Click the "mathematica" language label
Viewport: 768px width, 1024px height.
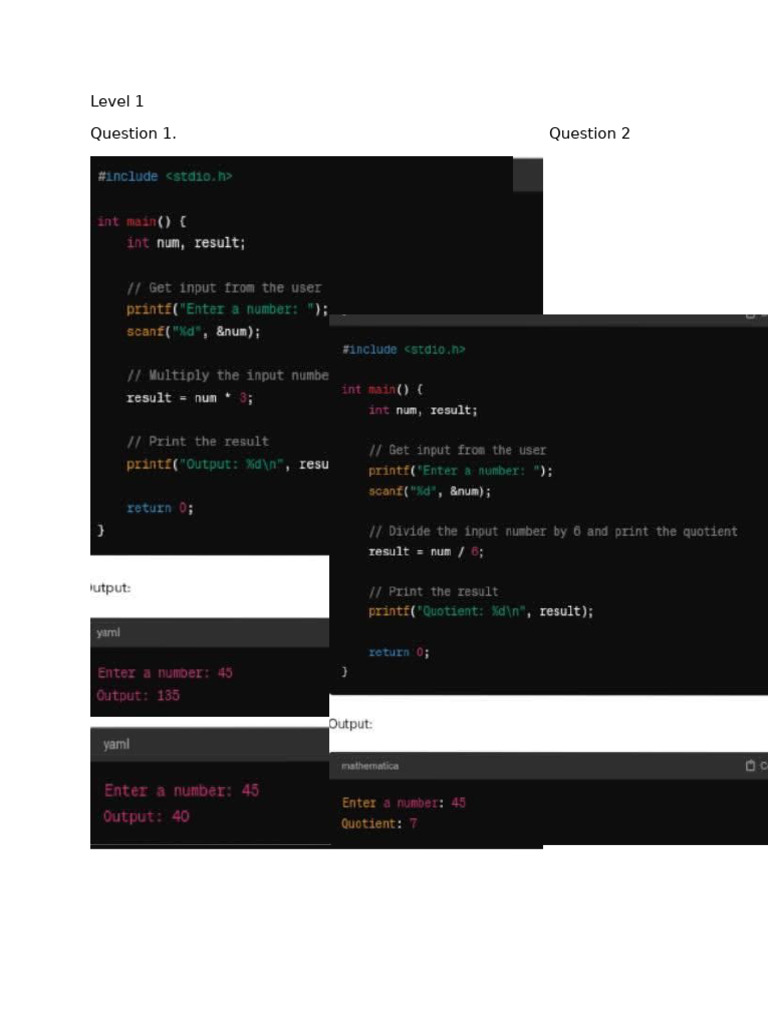click(x=370, y=765)
